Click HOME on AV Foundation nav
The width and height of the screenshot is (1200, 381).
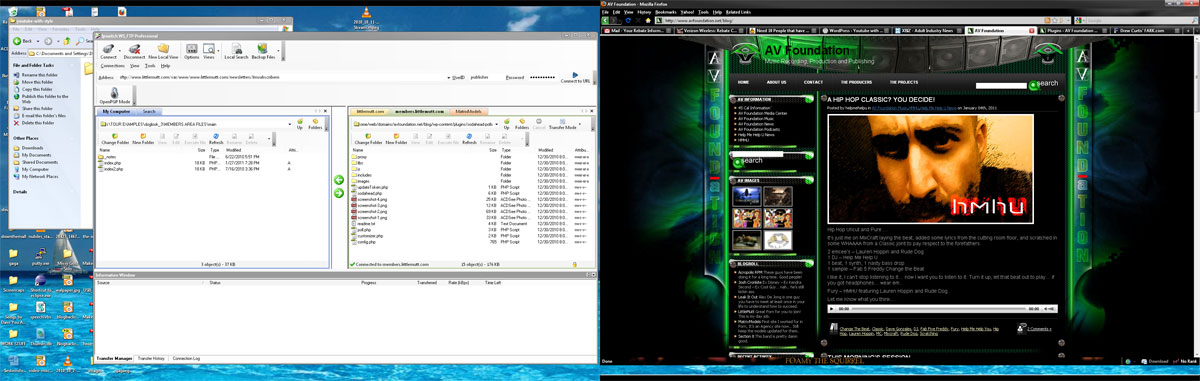coord(743,81)
